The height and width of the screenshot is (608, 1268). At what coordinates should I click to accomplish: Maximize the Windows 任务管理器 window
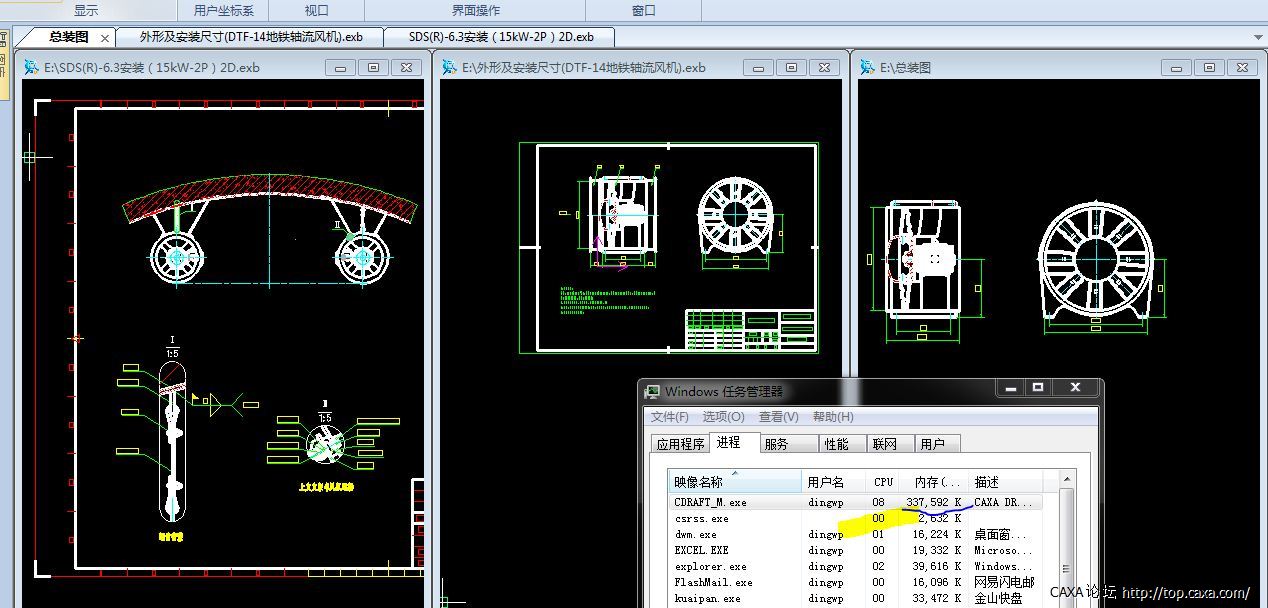coord(1038,387)
